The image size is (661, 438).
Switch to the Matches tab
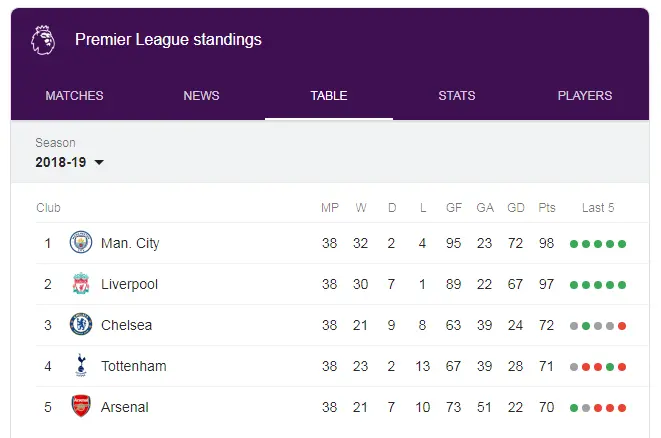coord(74,96)
